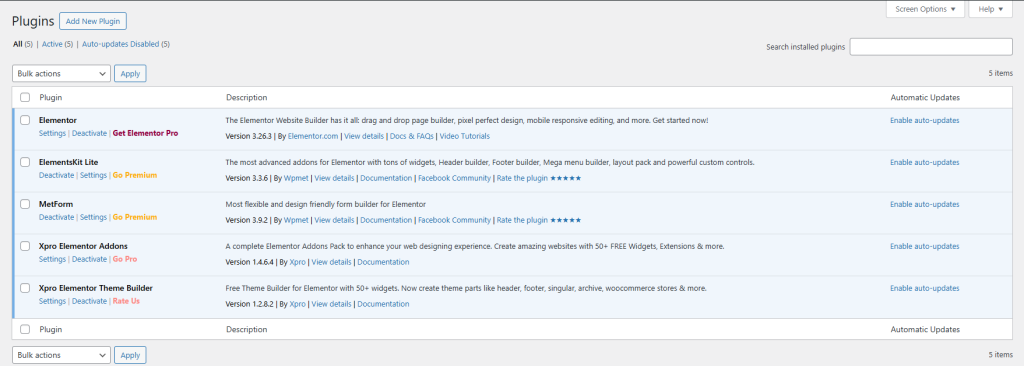Check the Xpro Elementor Theme Builder checkbox

pos(25,288)
